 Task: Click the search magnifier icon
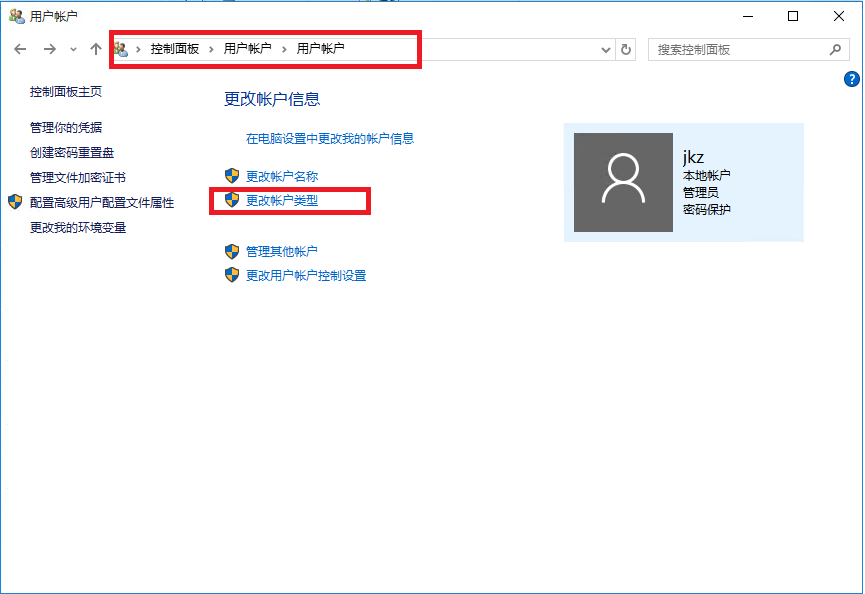pyautogui.click(x=834, y=48)
